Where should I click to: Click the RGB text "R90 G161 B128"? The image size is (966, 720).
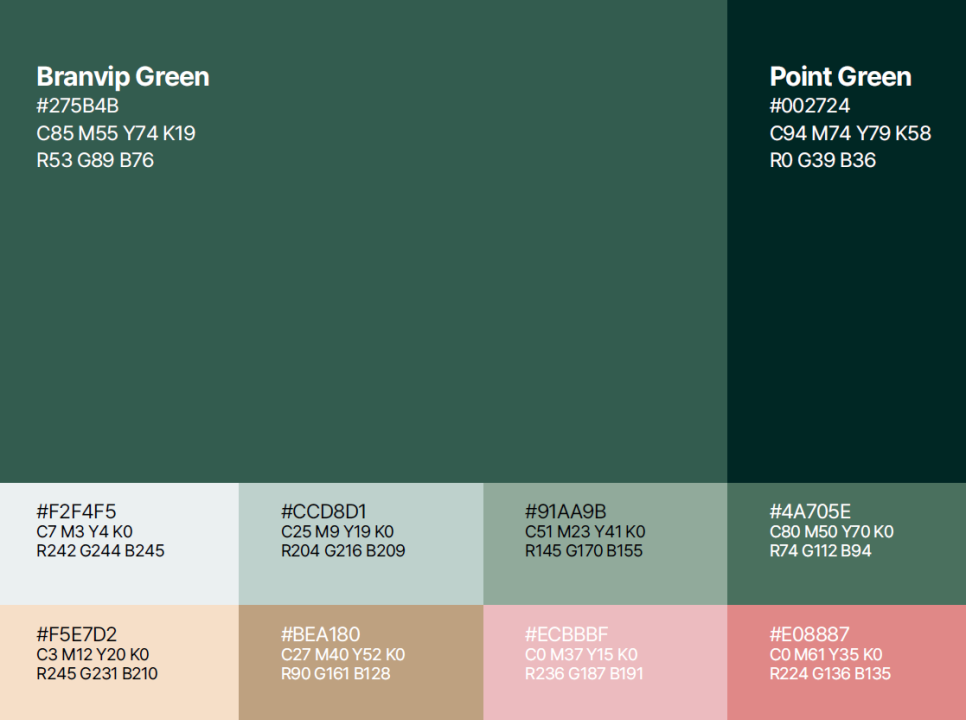coord(335,674)
